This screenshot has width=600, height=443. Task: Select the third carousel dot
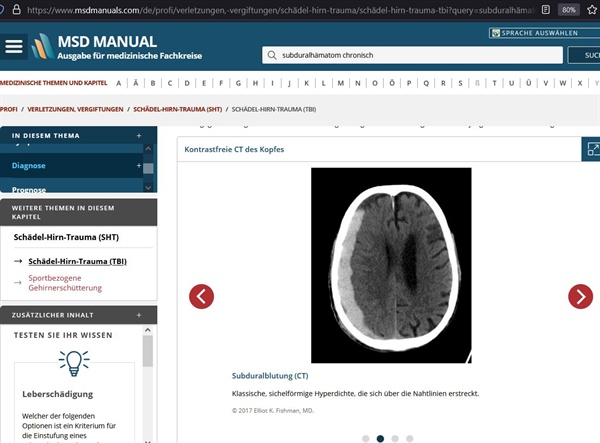(395, 438)
